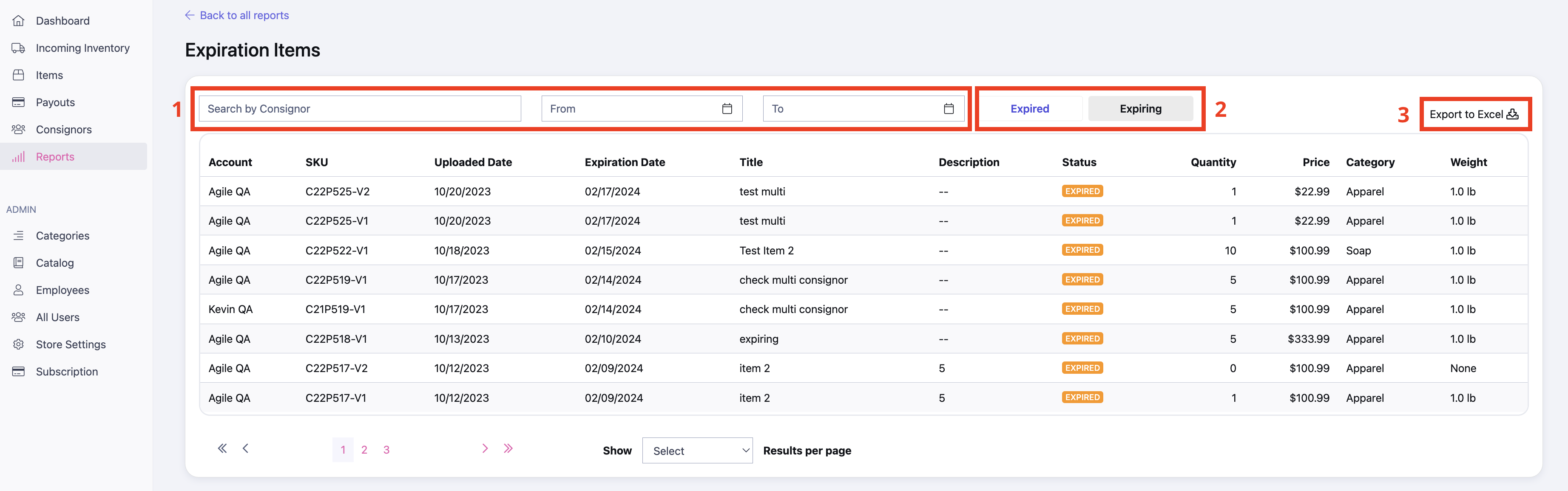Go to page 1

pos(343,450)
